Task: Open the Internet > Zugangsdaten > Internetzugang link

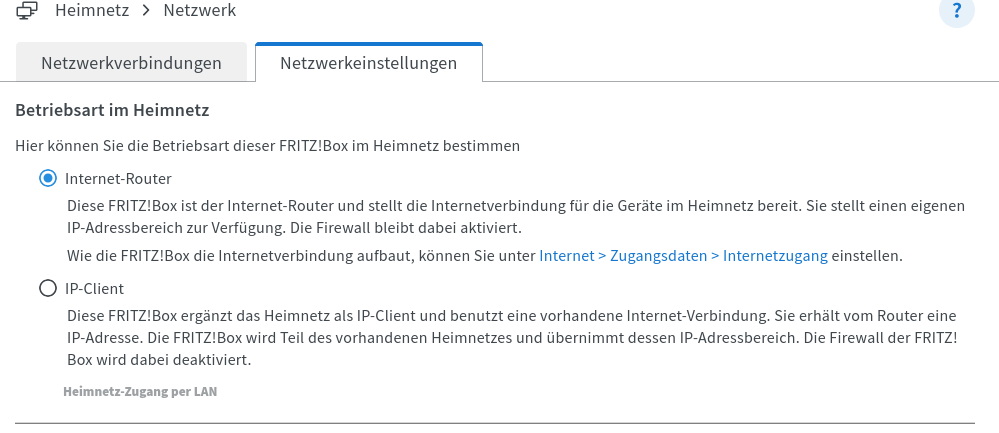Action: [683, 255]
